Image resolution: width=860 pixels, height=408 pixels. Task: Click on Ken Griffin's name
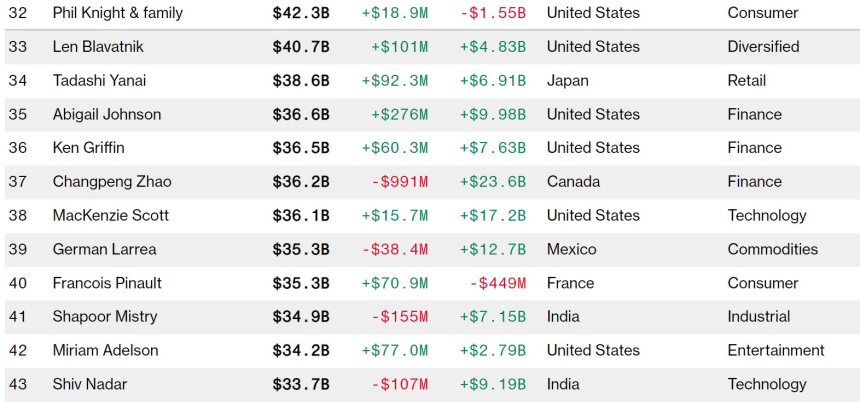tap(89, 148)
